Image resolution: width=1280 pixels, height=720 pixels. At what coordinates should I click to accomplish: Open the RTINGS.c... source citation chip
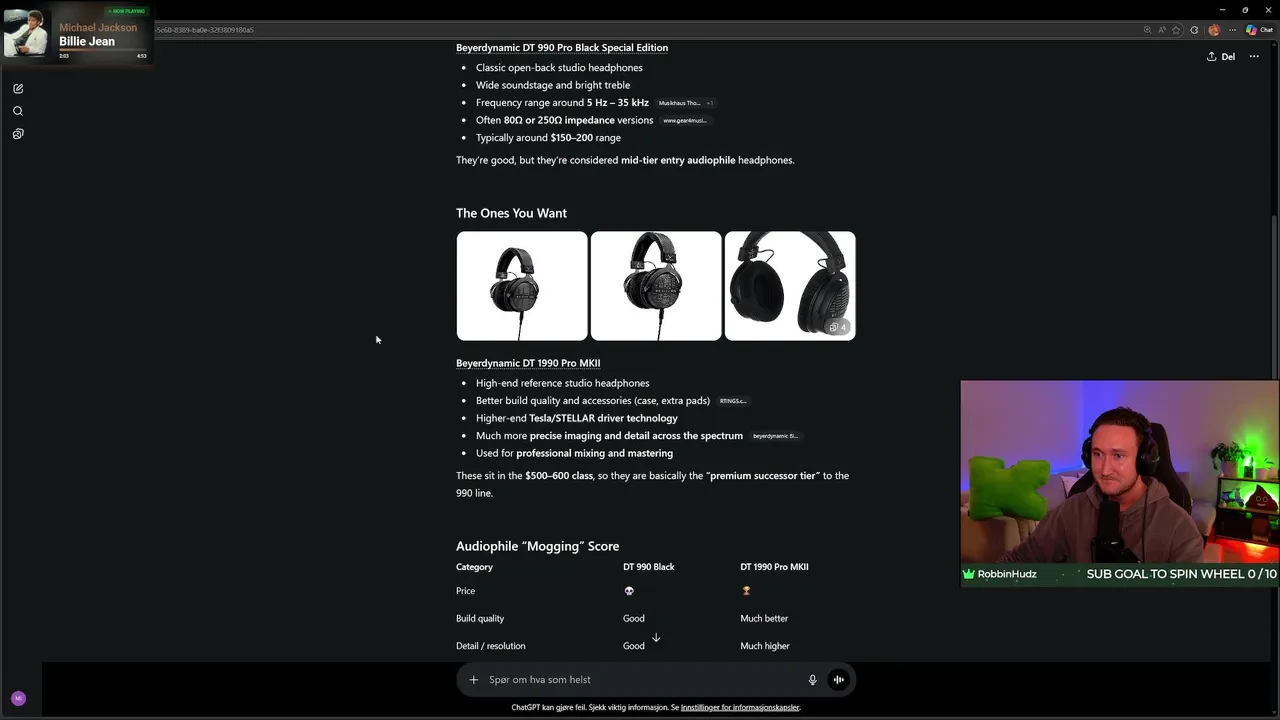click(732, 401)
